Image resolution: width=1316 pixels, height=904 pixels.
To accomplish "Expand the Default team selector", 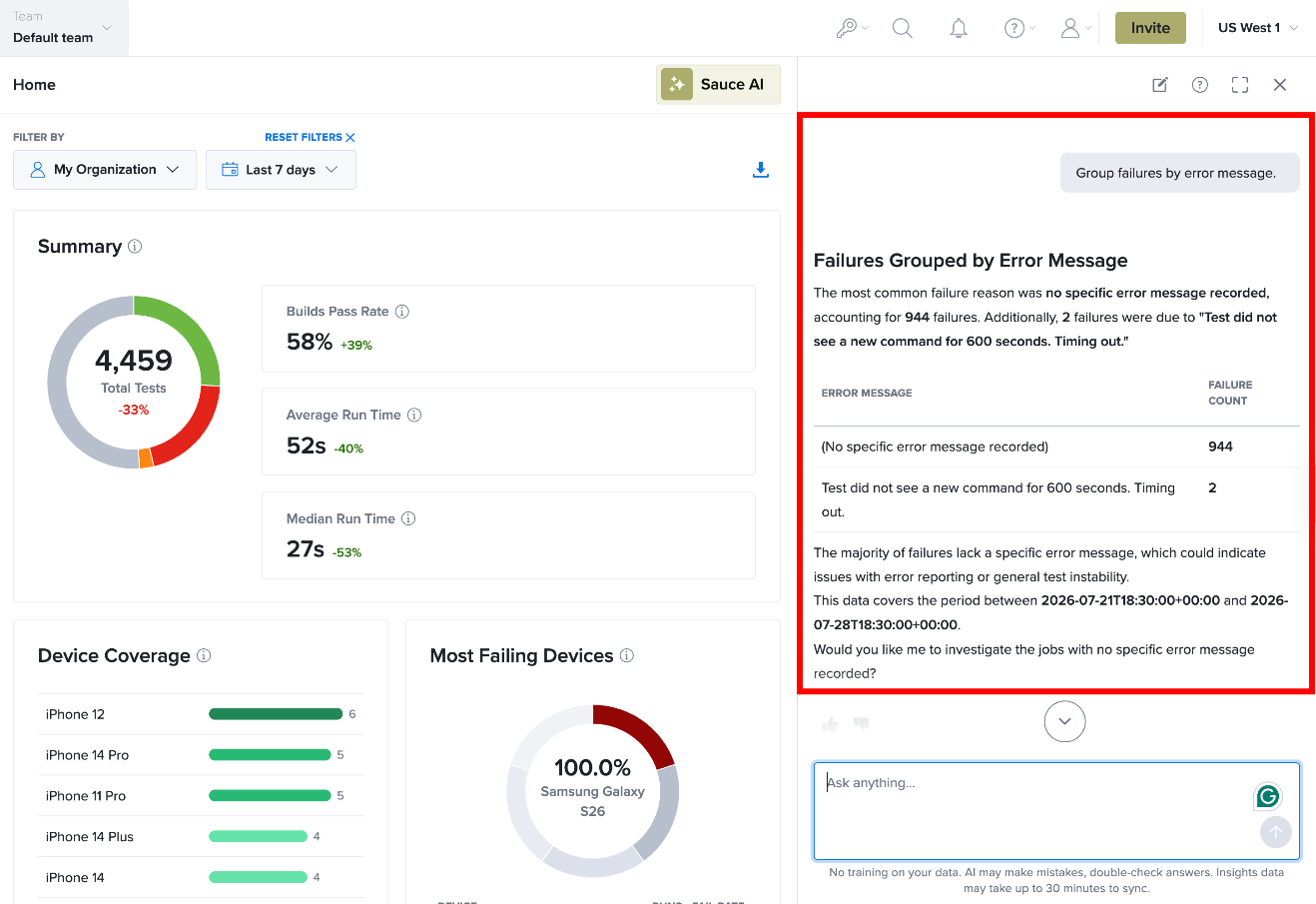I will tap(64, 28).
